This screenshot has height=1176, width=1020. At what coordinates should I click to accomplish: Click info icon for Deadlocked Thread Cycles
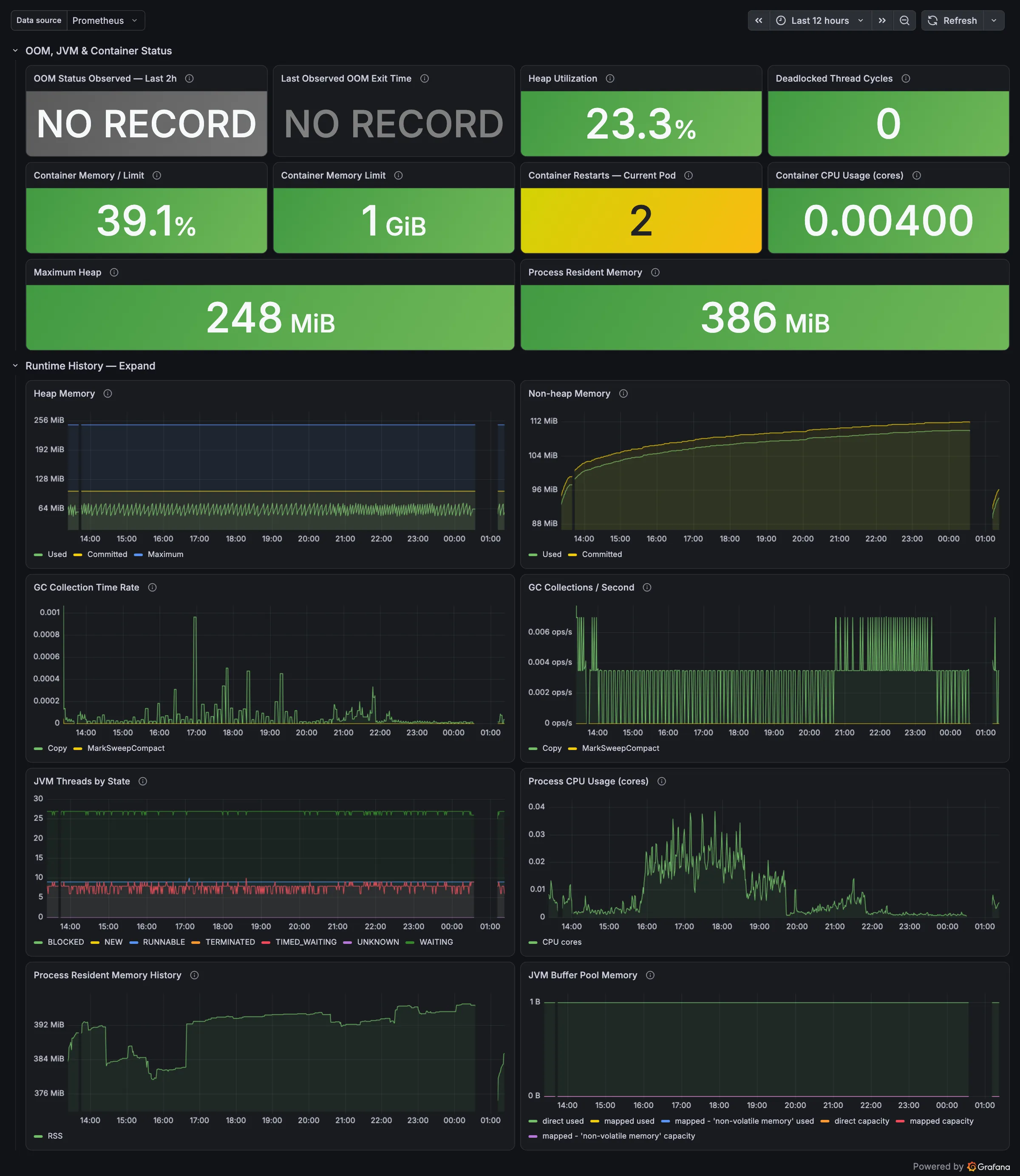pos(906,79)
